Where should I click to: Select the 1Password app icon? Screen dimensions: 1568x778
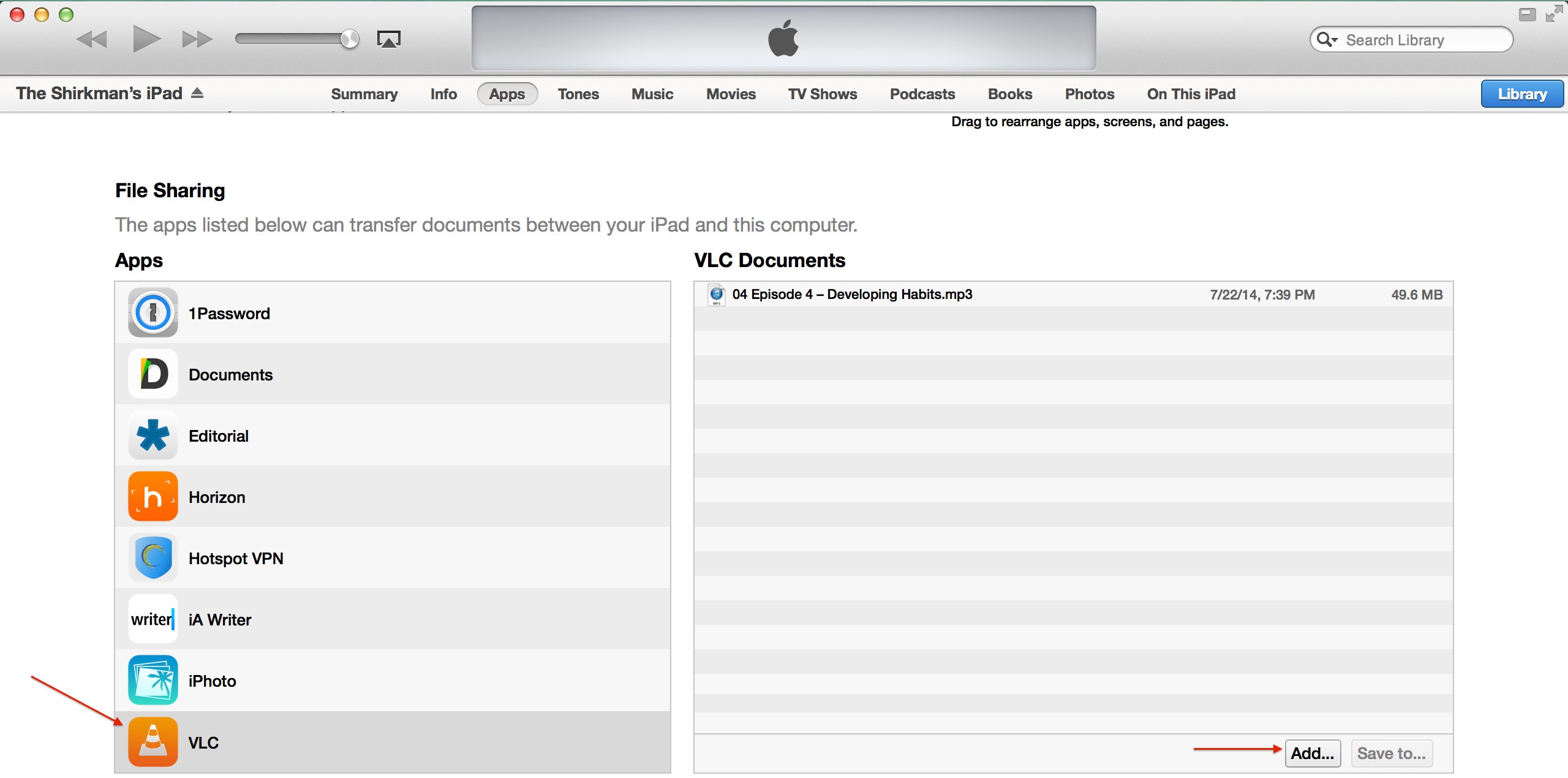click(153, 312)
